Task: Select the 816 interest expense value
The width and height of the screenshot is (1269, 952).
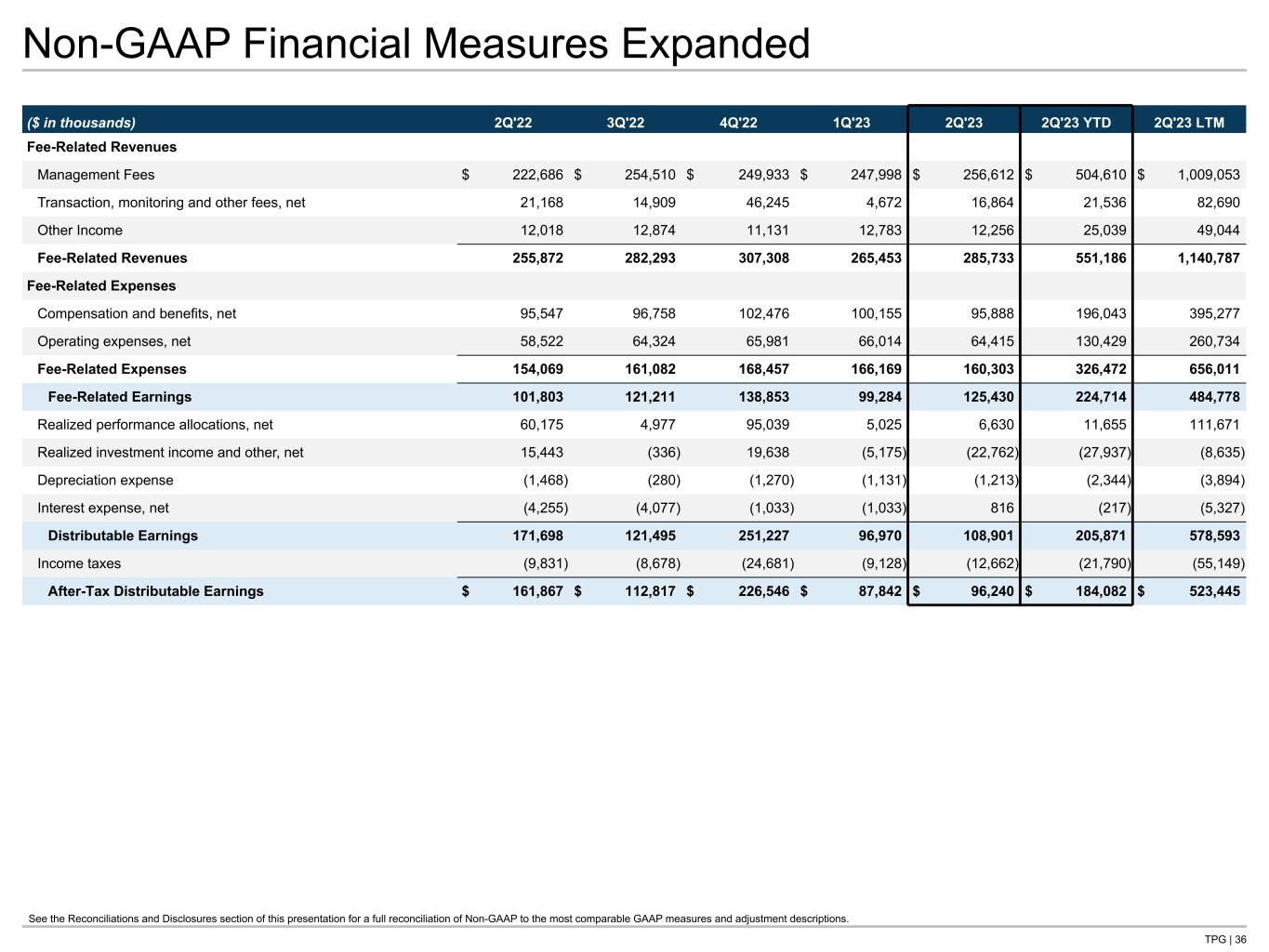Action: (x=1000, y=509)
